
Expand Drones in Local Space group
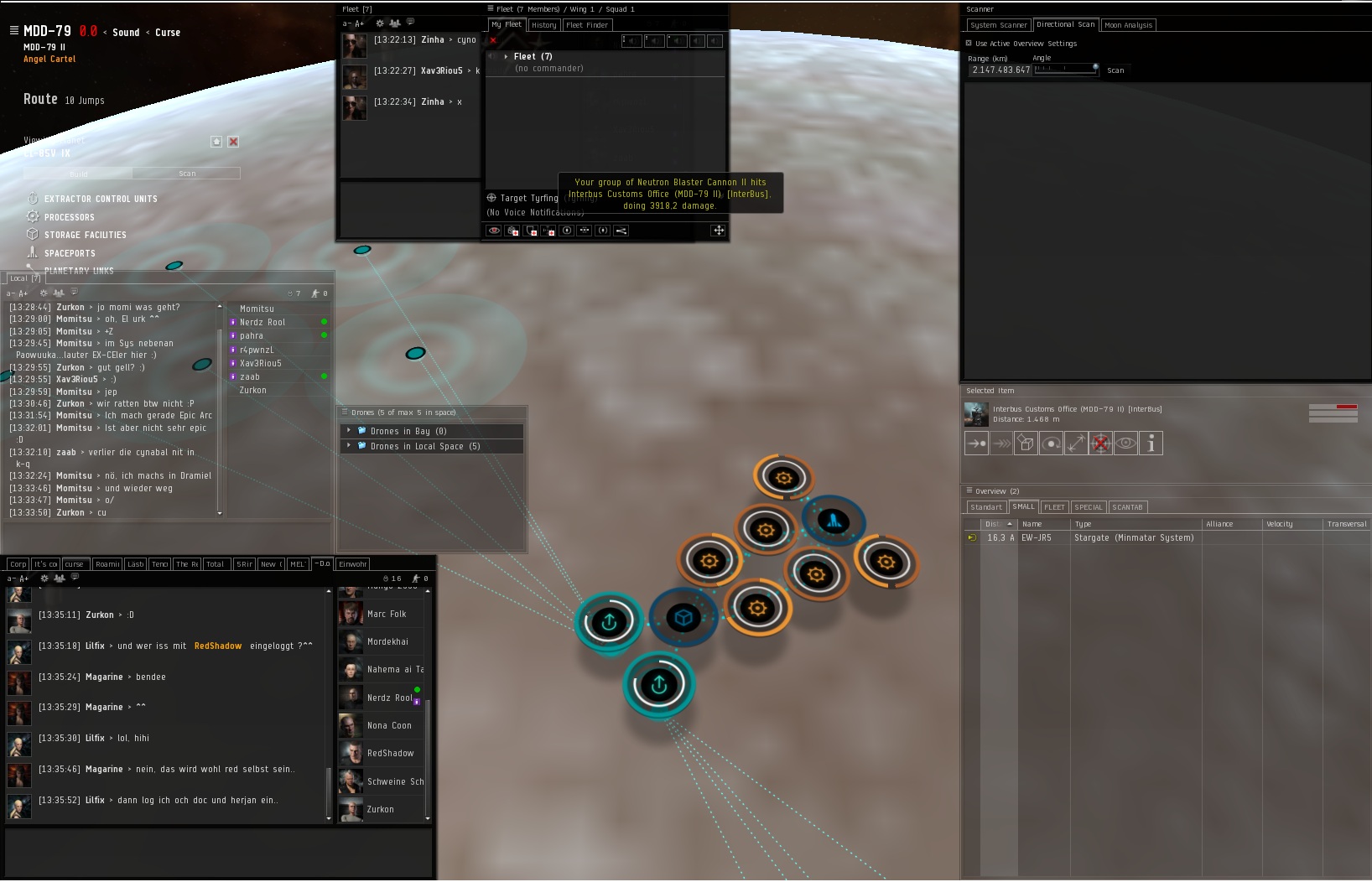coord(348,446)
